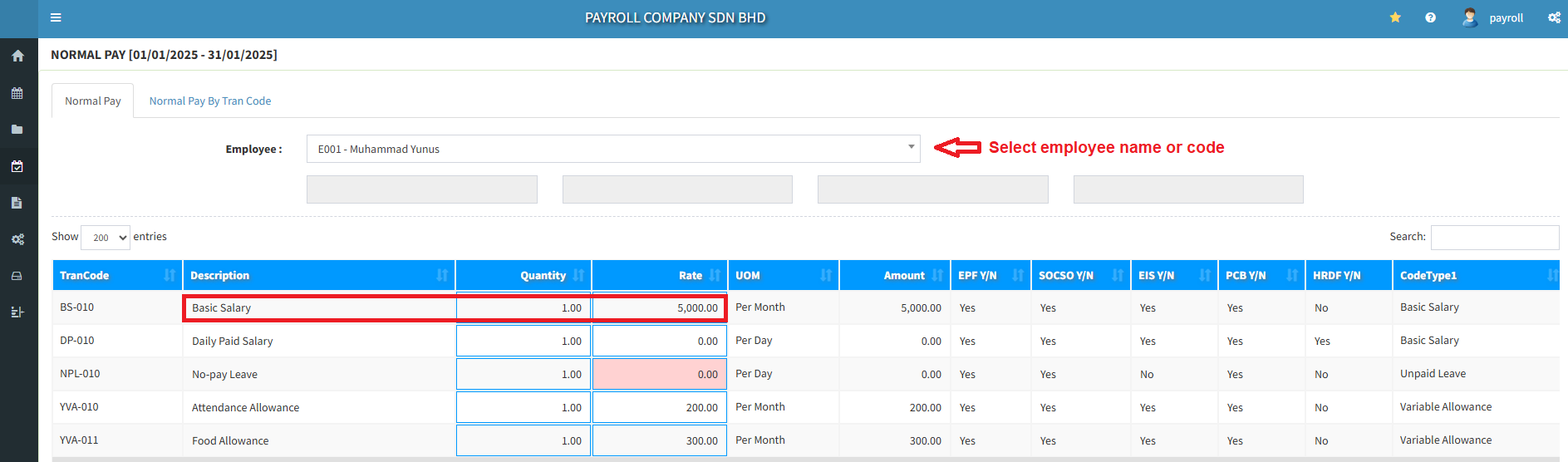
Task: Switch to Normal Pay By Tran Code tab
Action: [x=210, y=101]
